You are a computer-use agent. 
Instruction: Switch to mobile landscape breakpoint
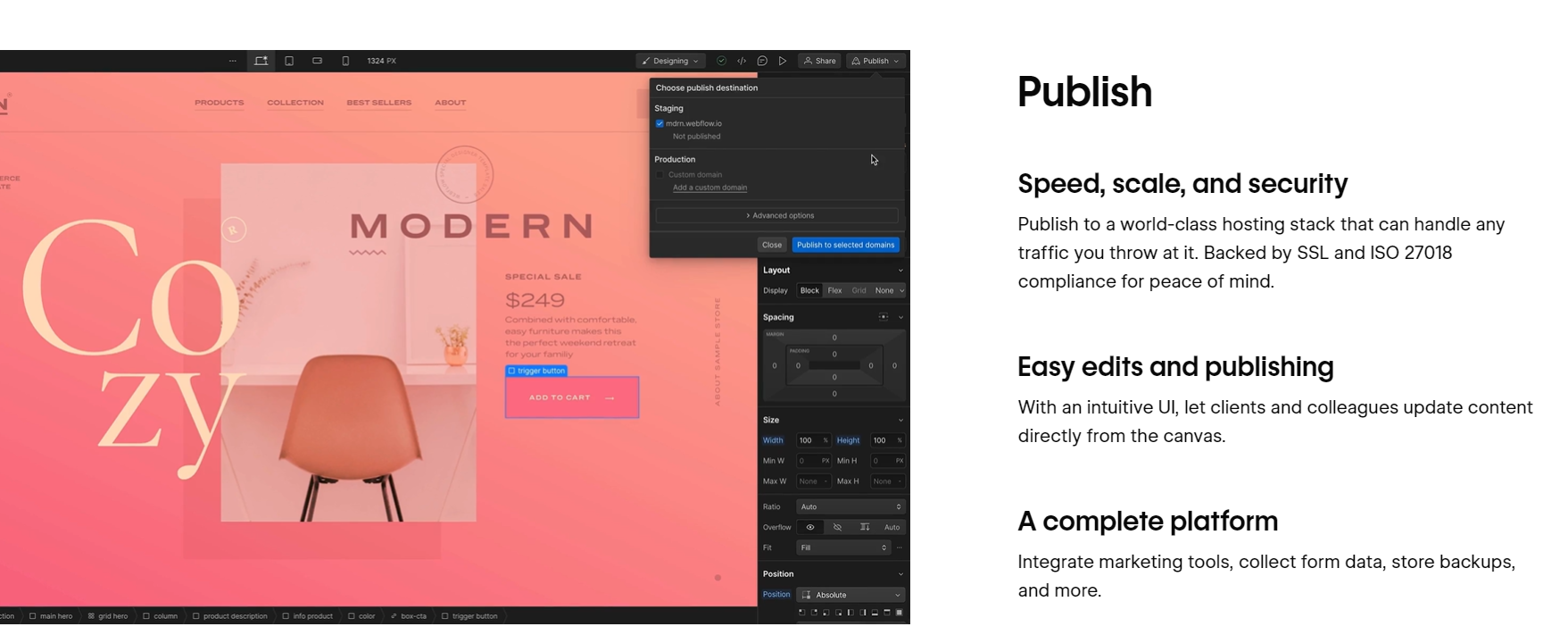[317, 61]
